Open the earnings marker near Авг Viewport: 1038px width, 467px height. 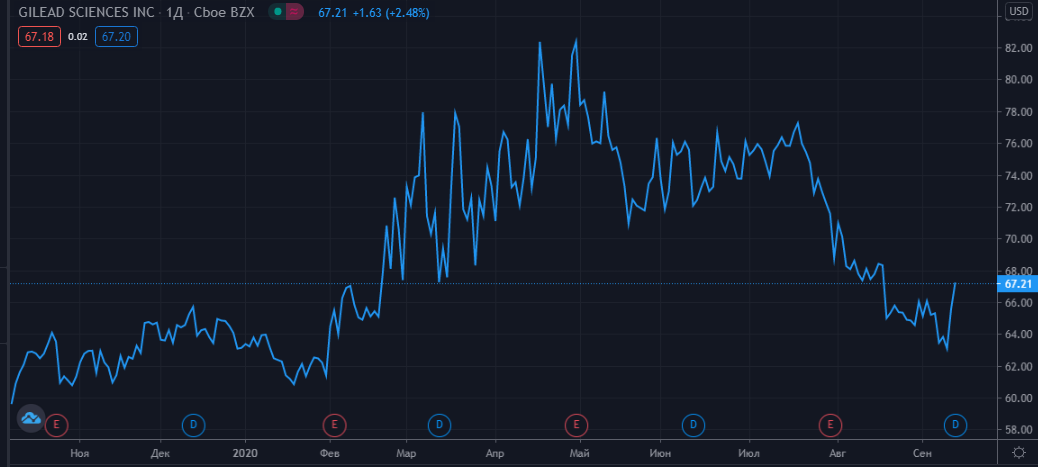point(830,424)
